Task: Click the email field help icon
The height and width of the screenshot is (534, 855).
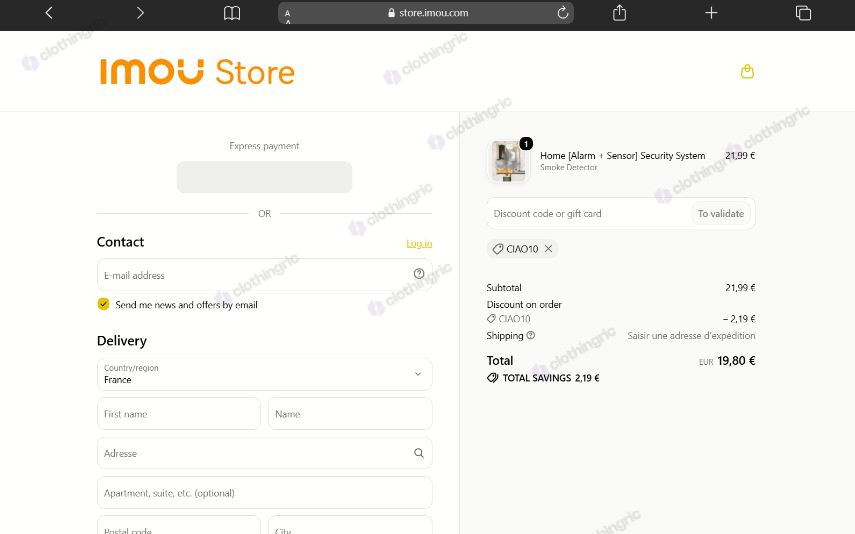Action: tap(419, 274)
